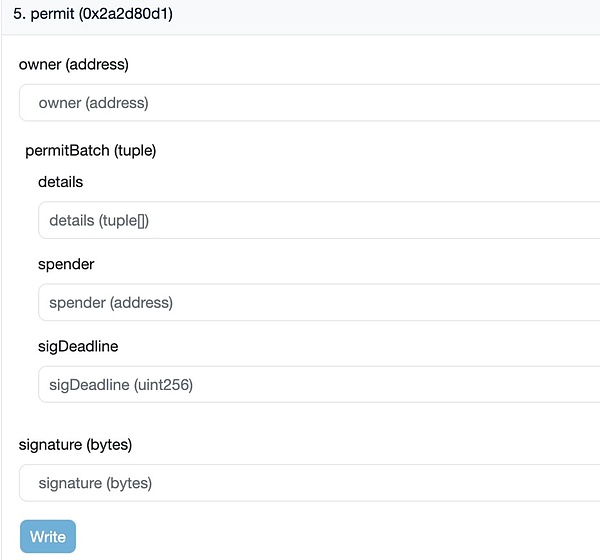
Task: Click the "permitBatch (tuple)" section label
Action: tap(91, 151)
